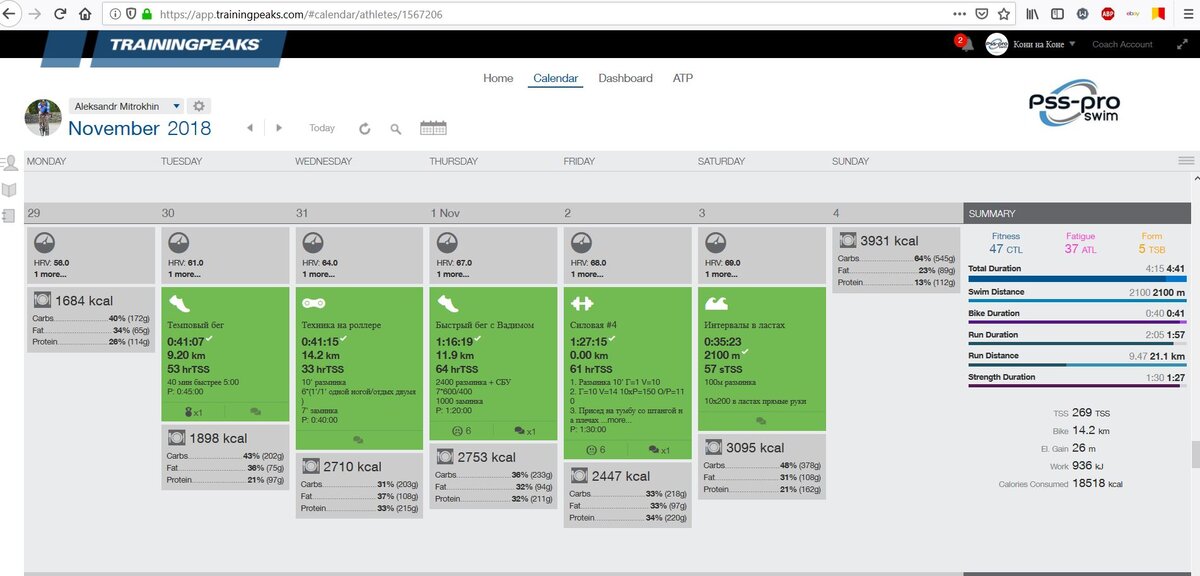Viewport: 1200px width, 576px height.
Task: Click the PSS-pro swim logo
Action: coord(1075,105)
